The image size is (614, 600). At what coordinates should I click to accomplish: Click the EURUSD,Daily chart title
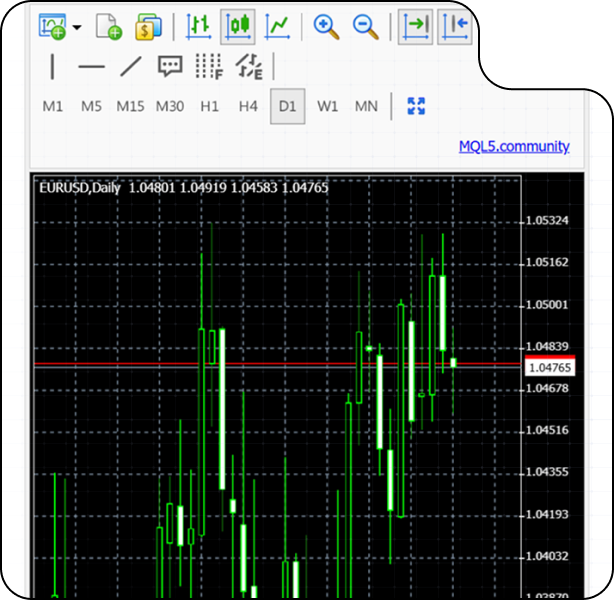[x=80, y=188]
